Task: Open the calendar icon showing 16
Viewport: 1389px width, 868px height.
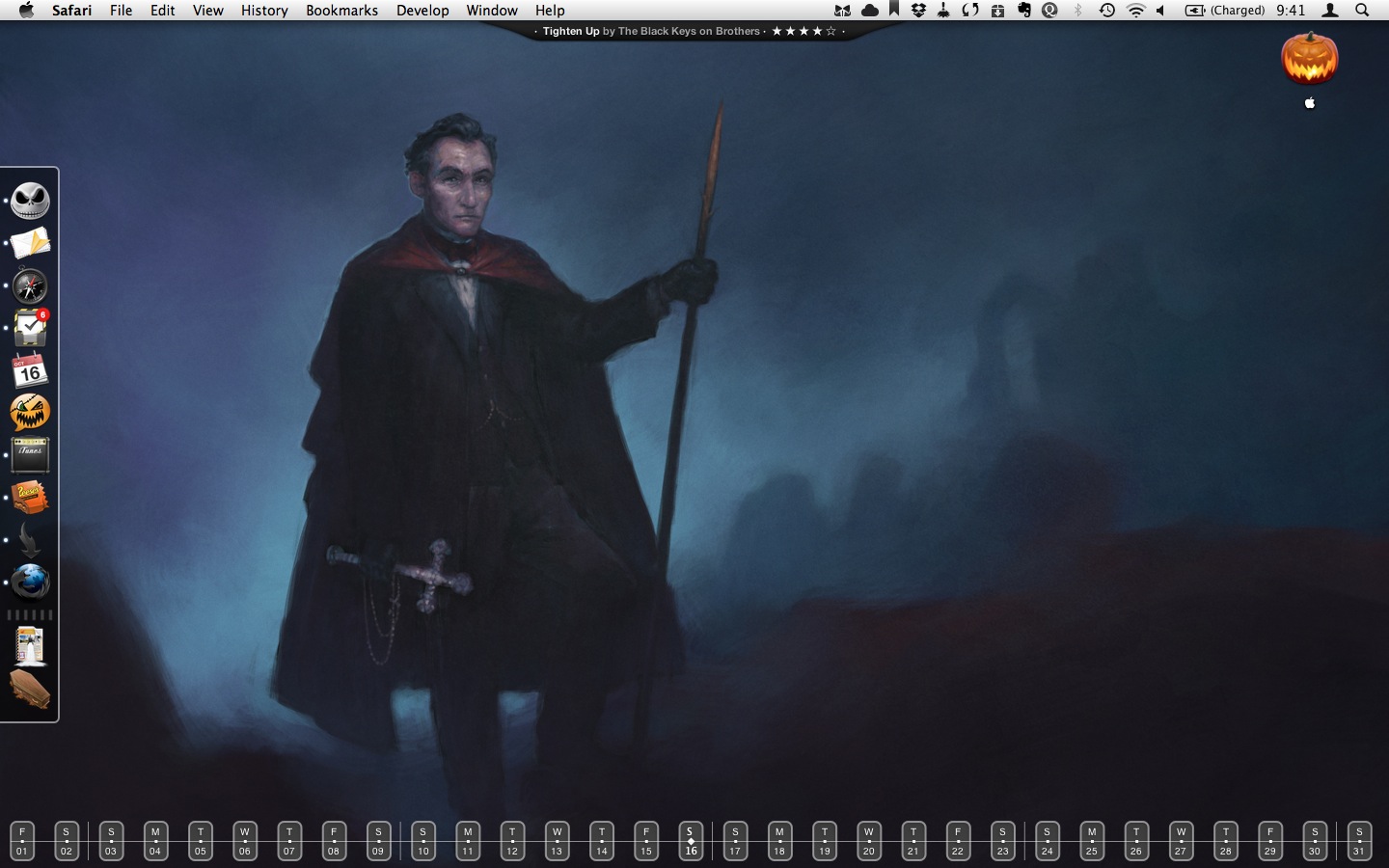Action: [x=30, y=370]
